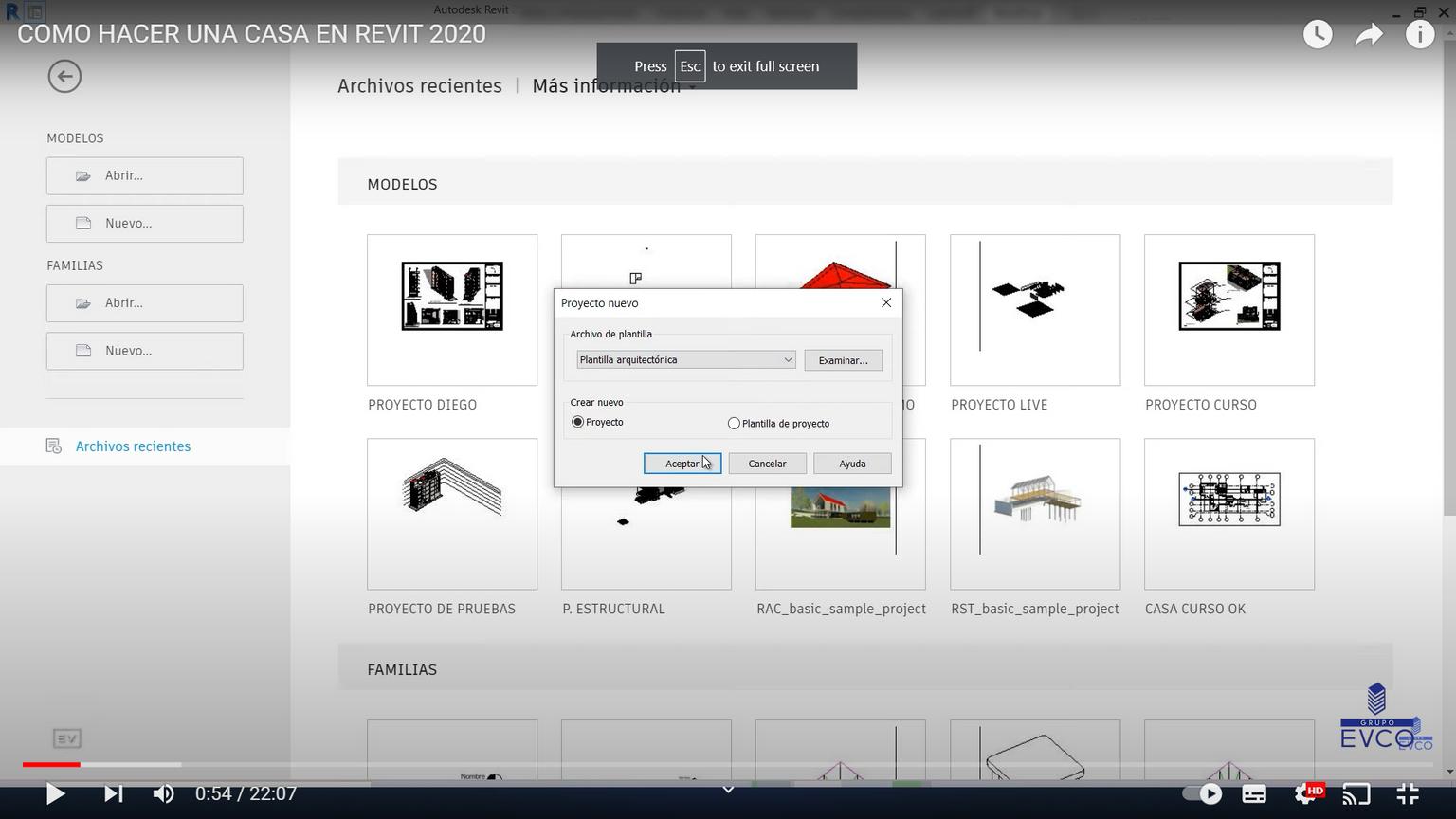Open the YouTube Watch later clock icon
This screenshot has height=819, width=1456.
(x=1318, y=34)
